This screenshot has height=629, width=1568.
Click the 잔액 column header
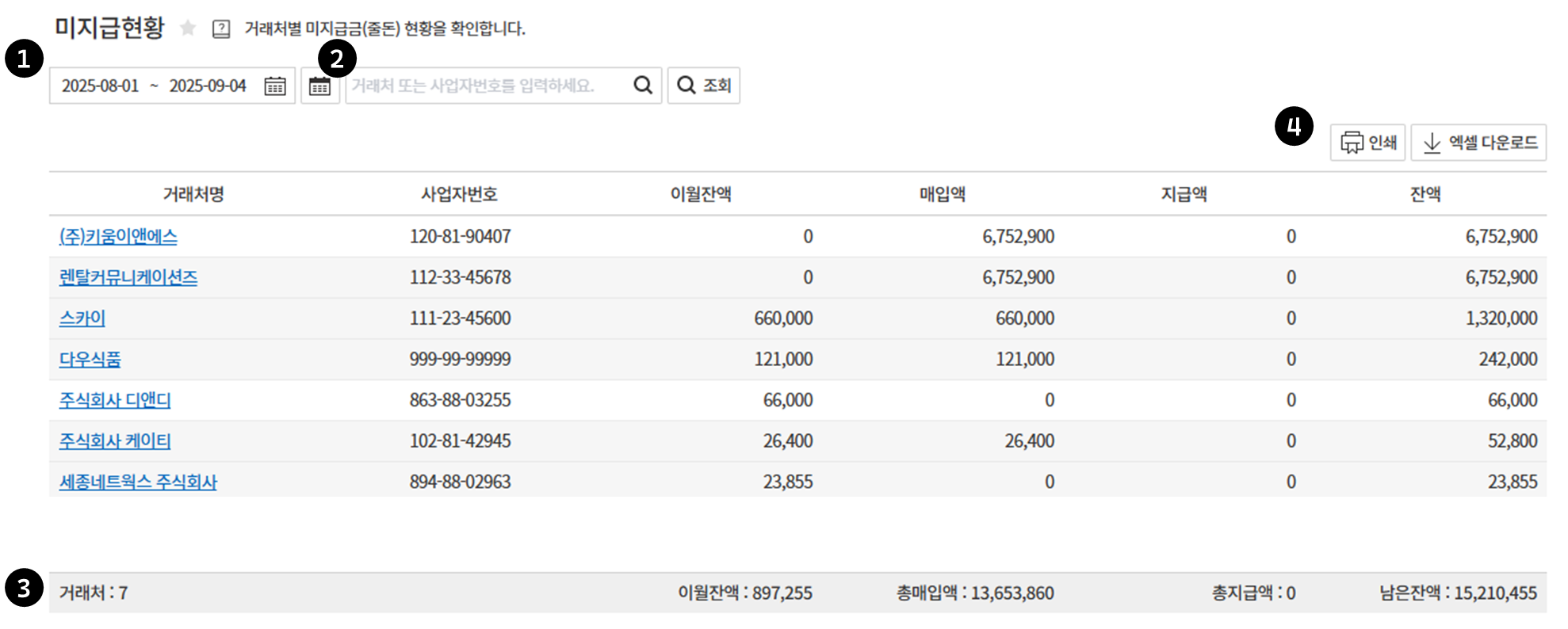click(x=1425, y=194)
